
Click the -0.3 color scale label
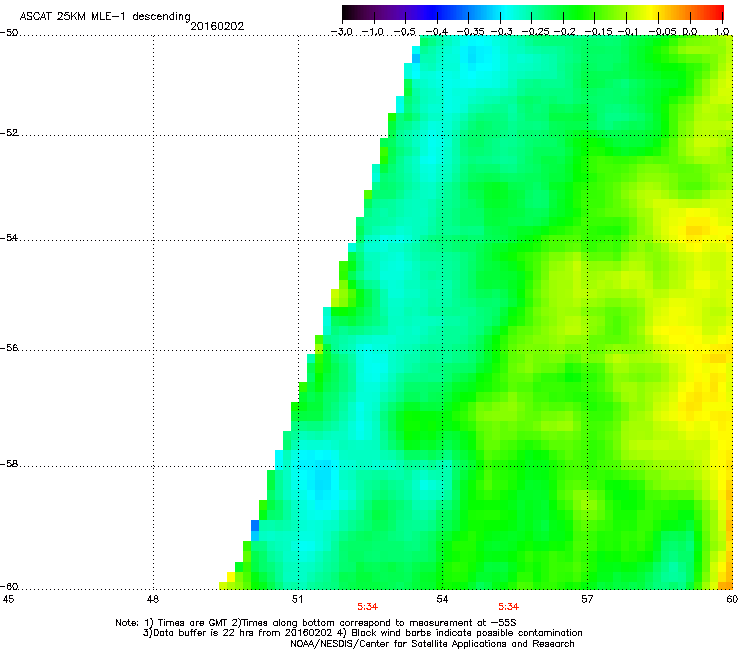[x=501, y=32]
